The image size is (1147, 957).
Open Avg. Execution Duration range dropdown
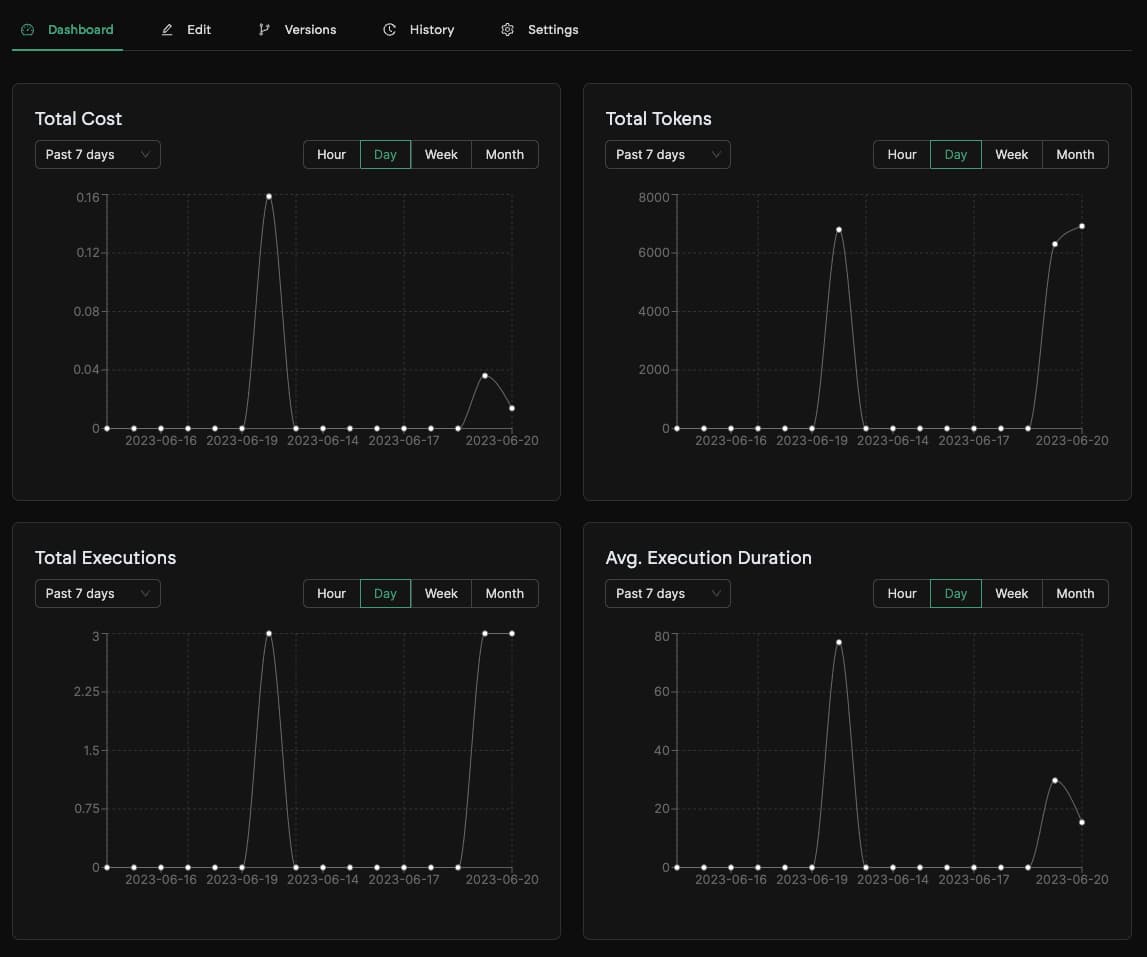668,594
